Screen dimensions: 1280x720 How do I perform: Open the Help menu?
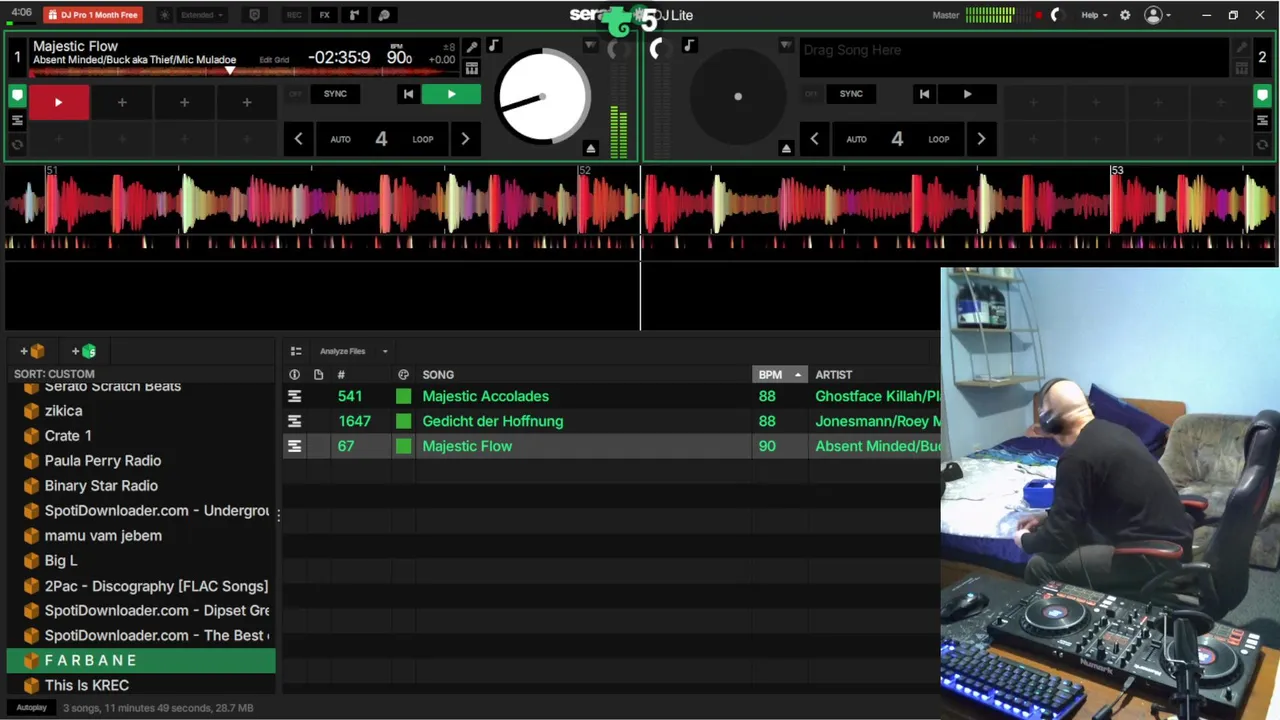(1094, 15)
